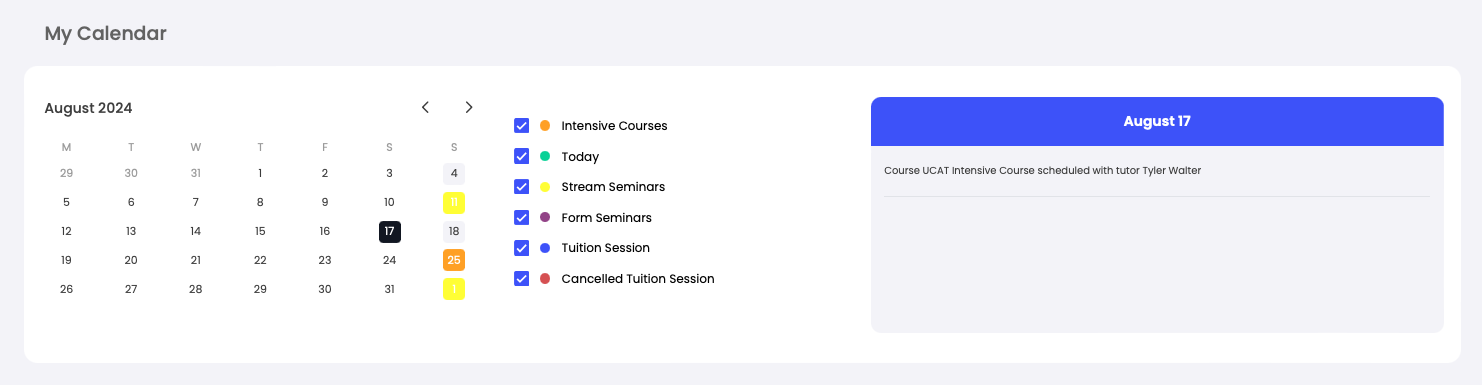The width and height of the screenshot is (1482, 385).
Task: Click the orange Intensive Courses dot
Action: (x=545, y=126)
